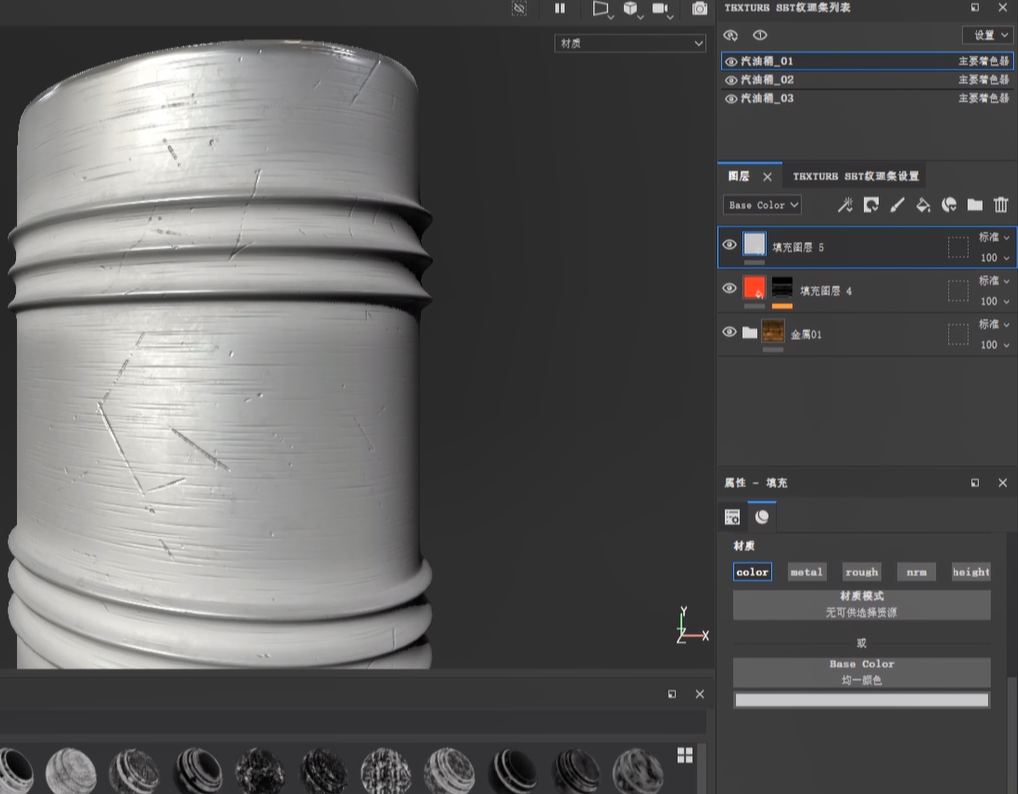Hide texture set 汽油桶_02
Screen dimensions: 1018x794
pos(731,80)
